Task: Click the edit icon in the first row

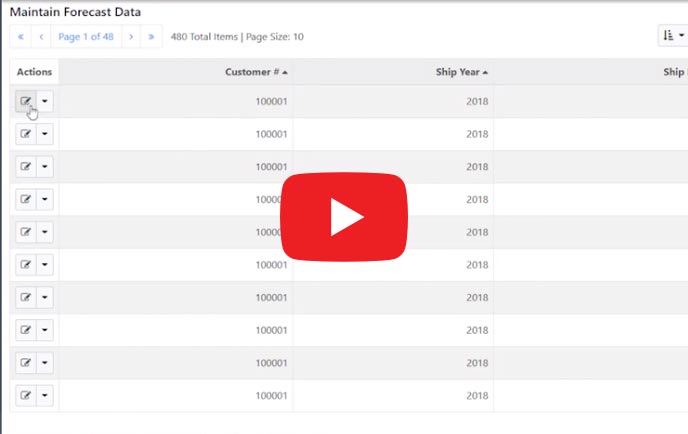Action: click(25, 101)
